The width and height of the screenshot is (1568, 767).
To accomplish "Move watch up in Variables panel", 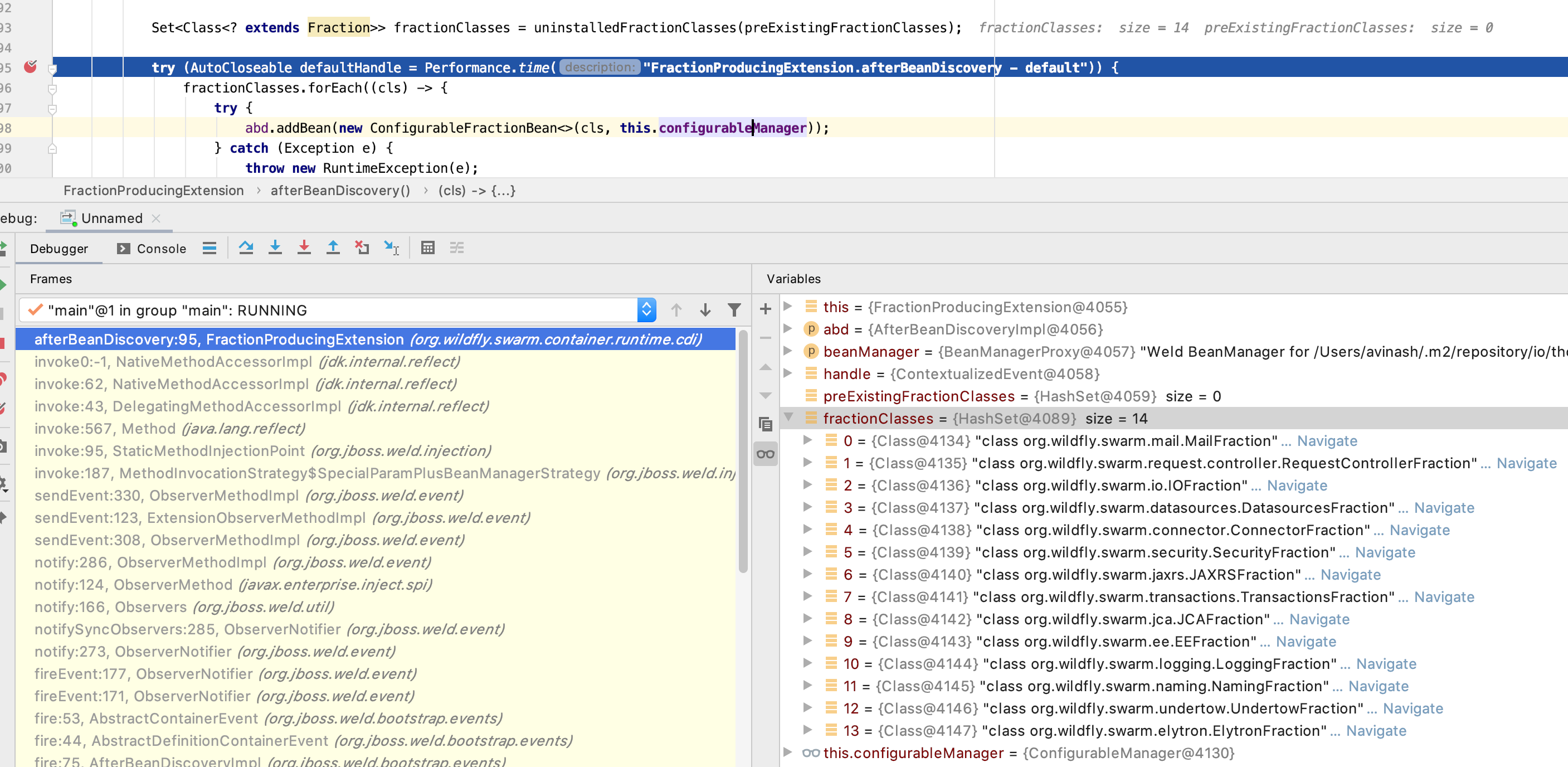I will [x=766, y=367].
